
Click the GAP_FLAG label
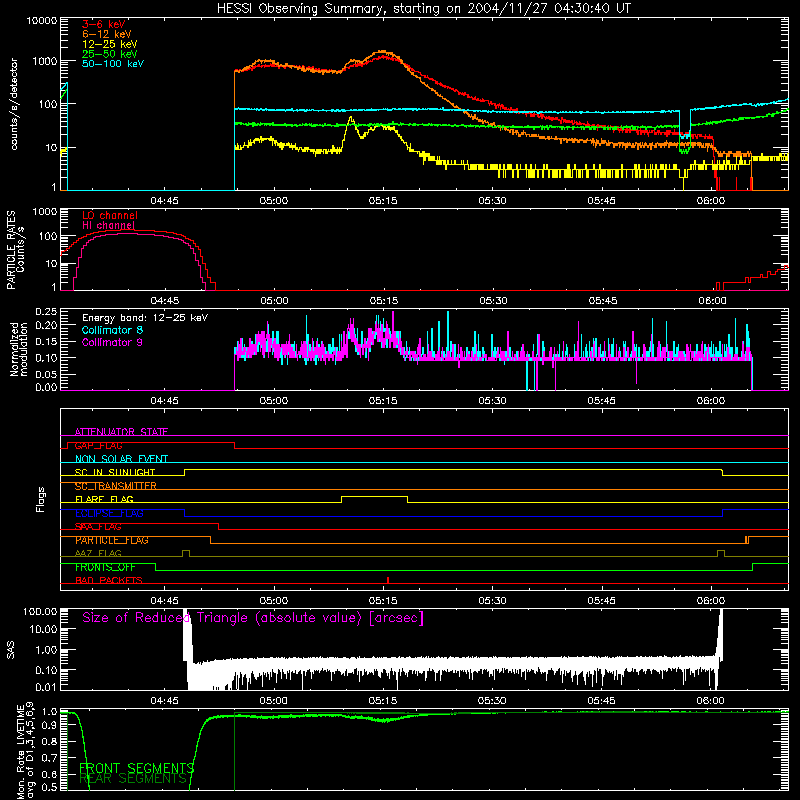tap(98, 445)
